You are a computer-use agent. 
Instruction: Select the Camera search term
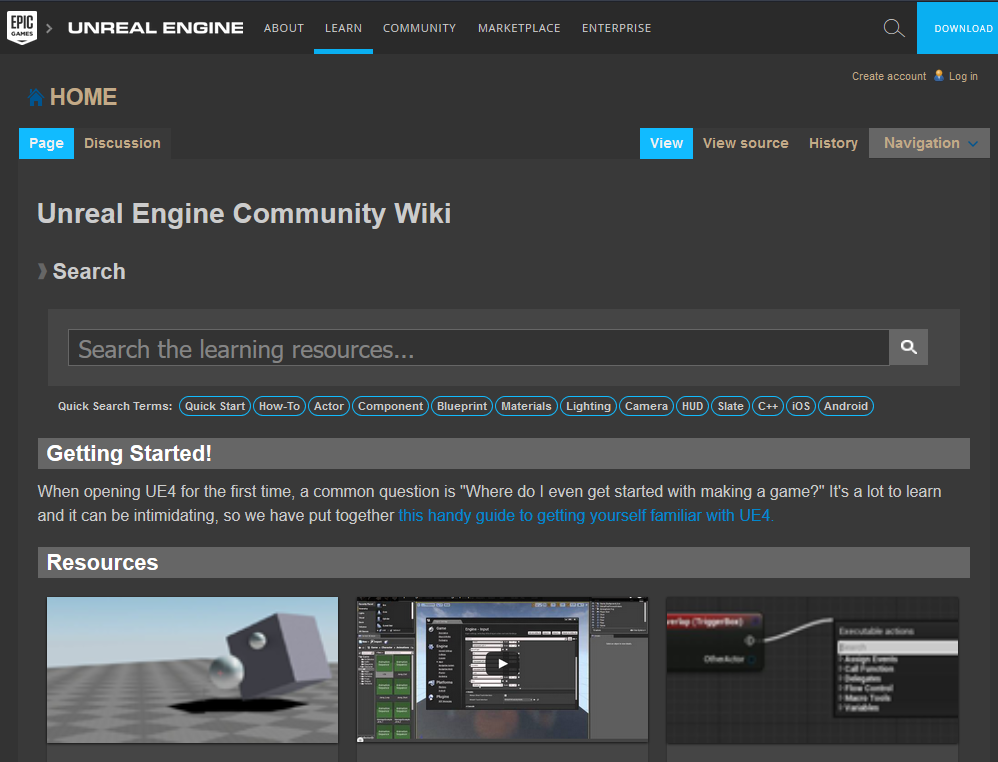646,406
